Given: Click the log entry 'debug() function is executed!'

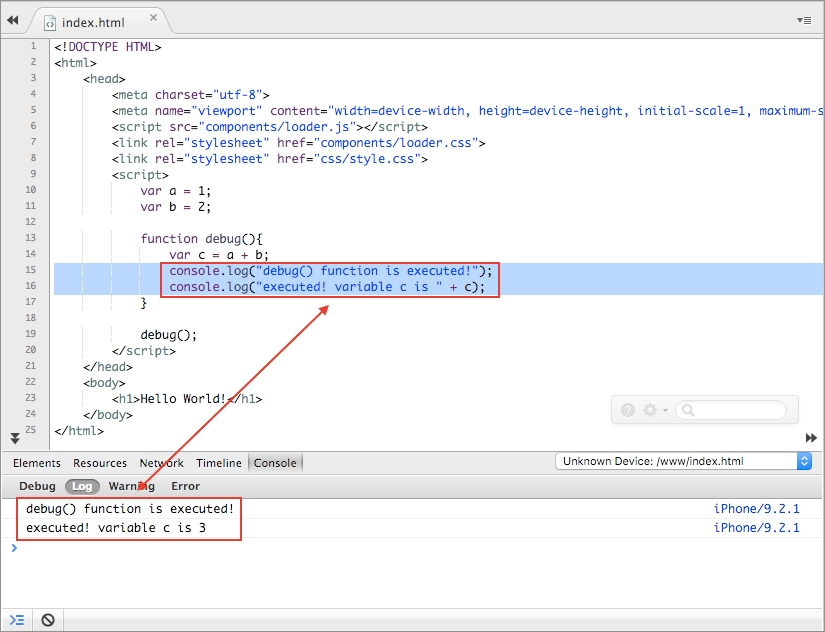Looking at the screenshot, I should click(x=130, y=509).
